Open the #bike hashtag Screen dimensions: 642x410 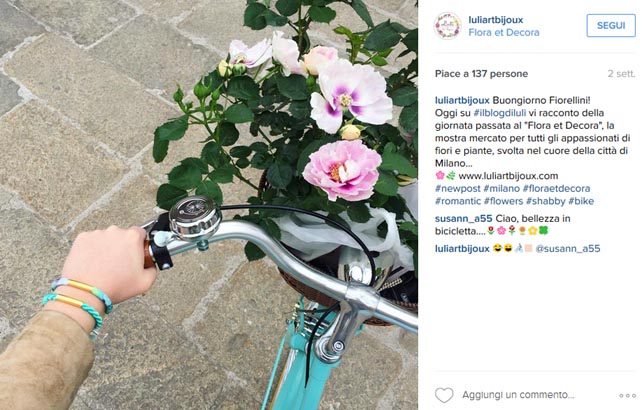(x=581, y=201)
